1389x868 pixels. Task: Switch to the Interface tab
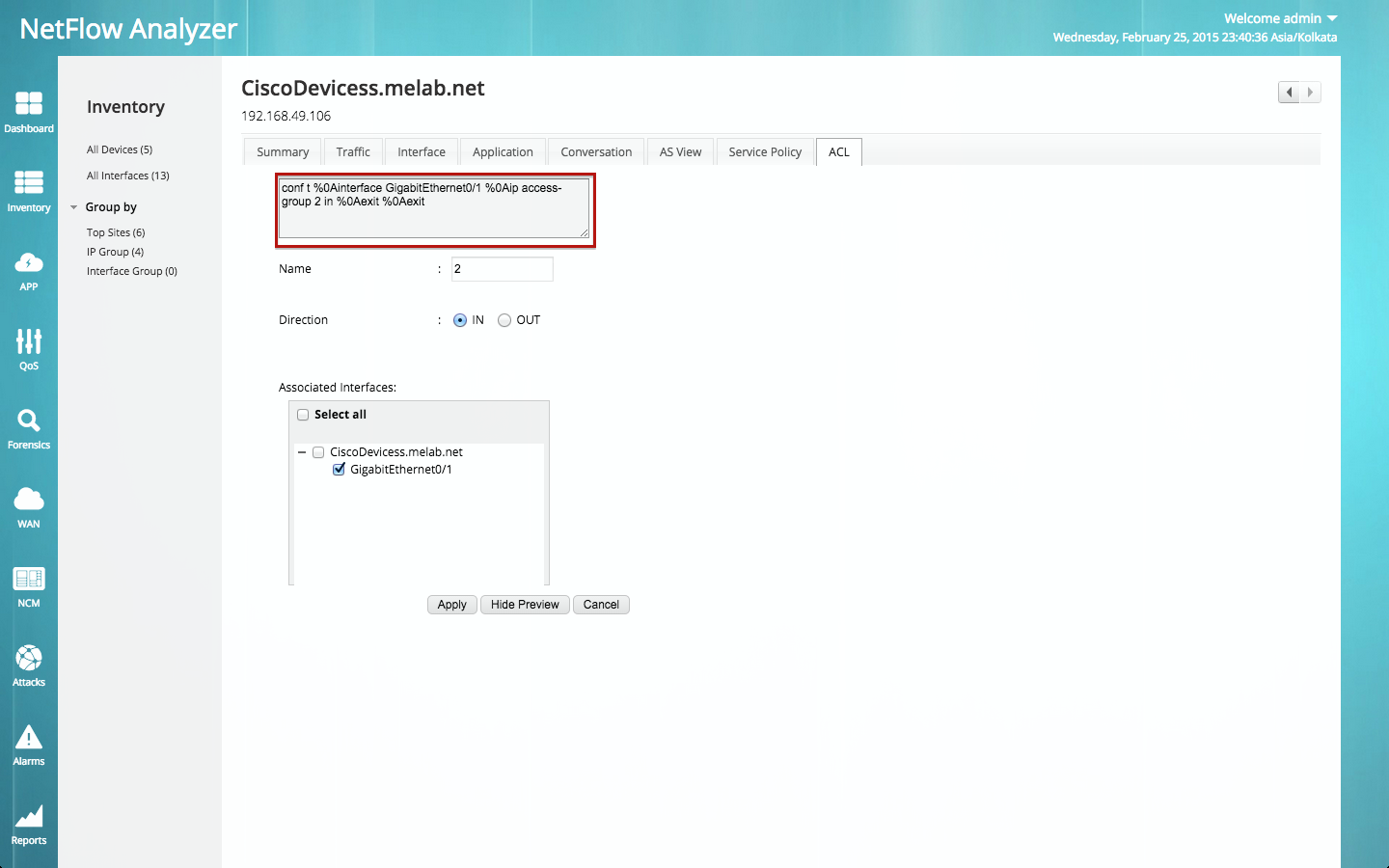422,152
